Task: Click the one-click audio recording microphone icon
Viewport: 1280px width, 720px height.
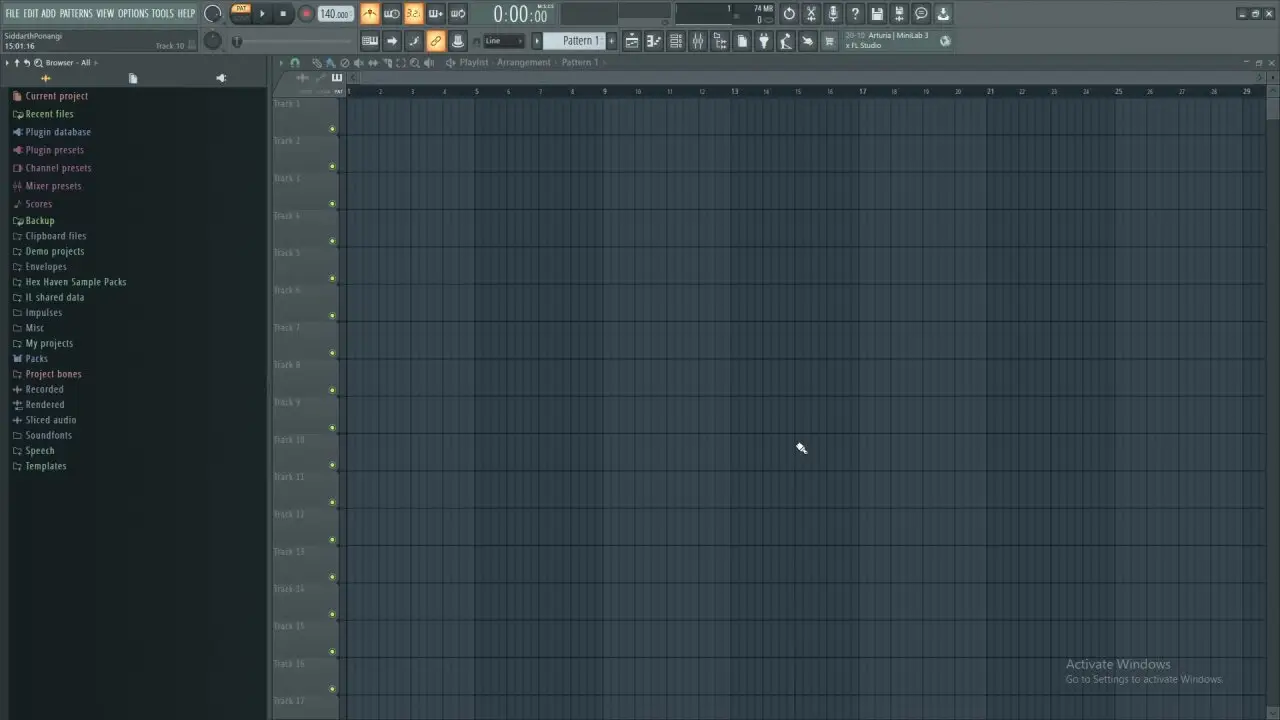Action: point(833,14)
